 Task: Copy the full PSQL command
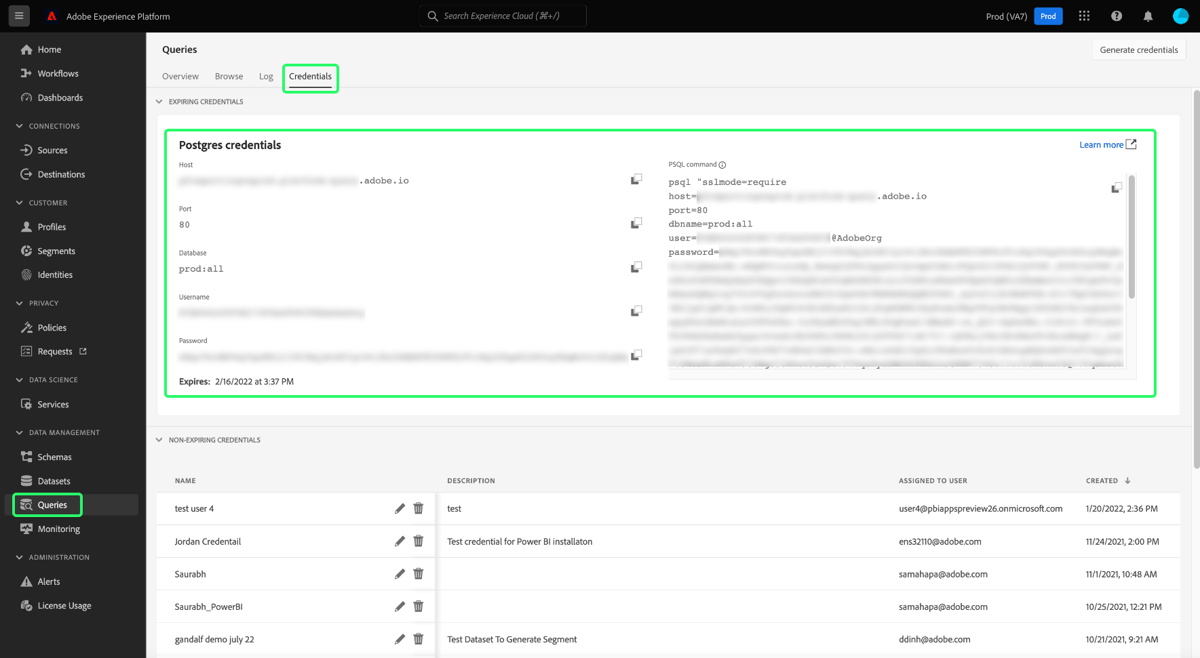click(1116, 186)
